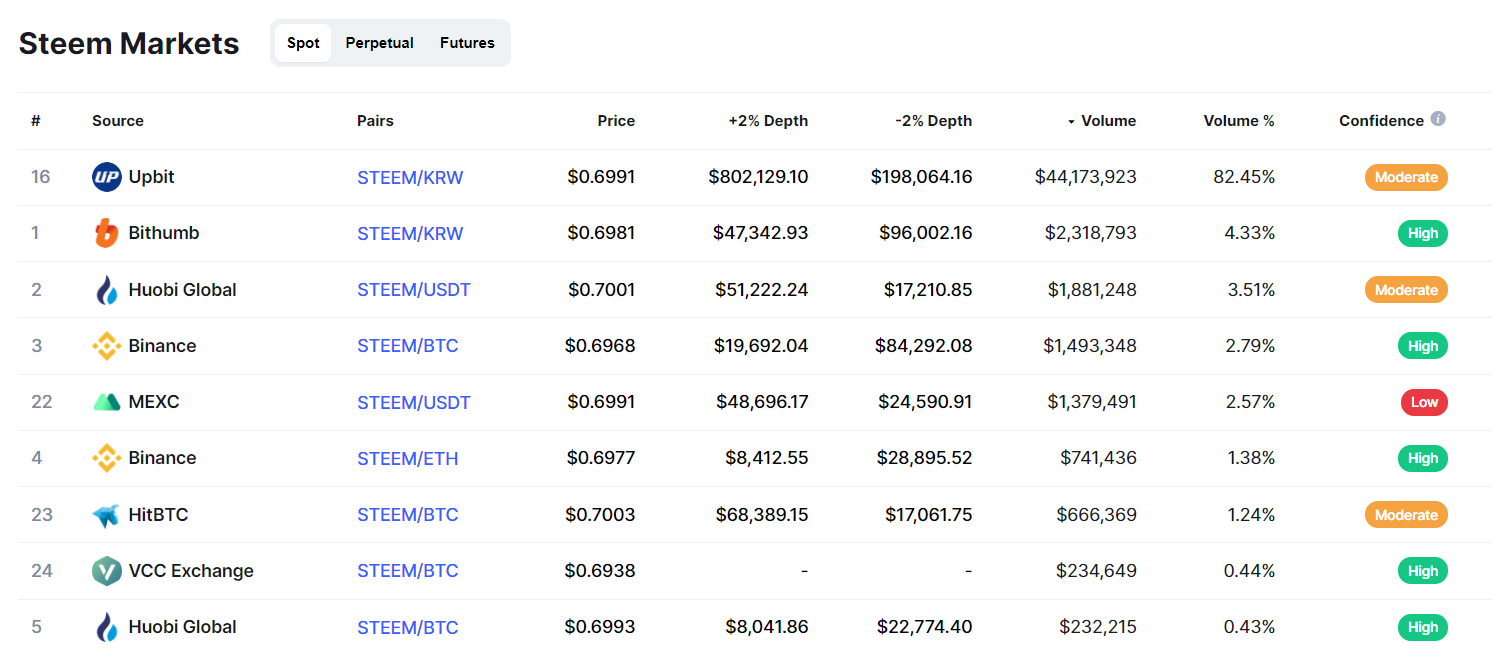Click the HitBTC exchange logo icon

106,515
